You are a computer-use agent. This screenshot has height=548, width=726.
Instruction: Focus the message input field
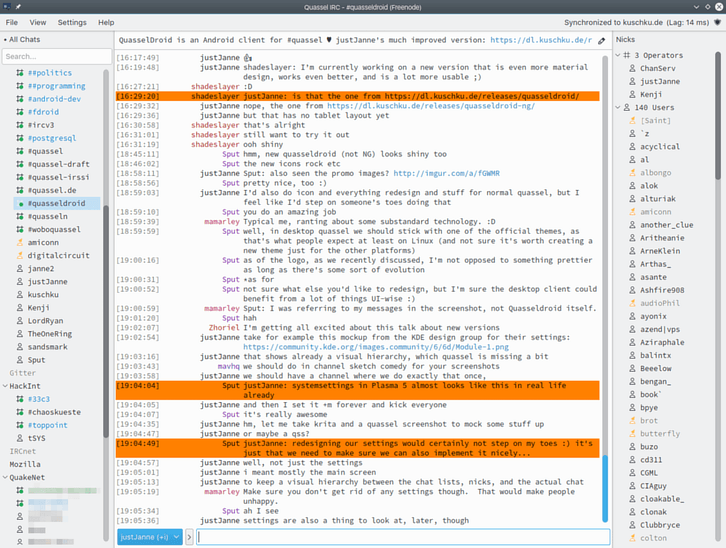pos(403,537)
